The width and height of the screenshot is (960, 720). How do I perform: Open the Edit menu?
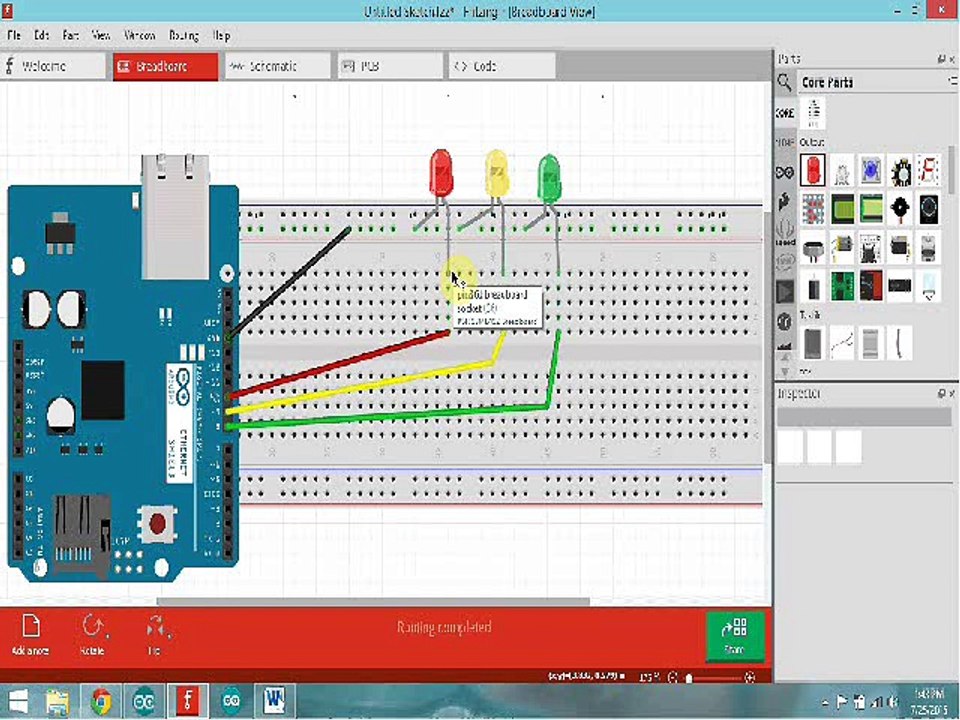[x=41, y=36]
